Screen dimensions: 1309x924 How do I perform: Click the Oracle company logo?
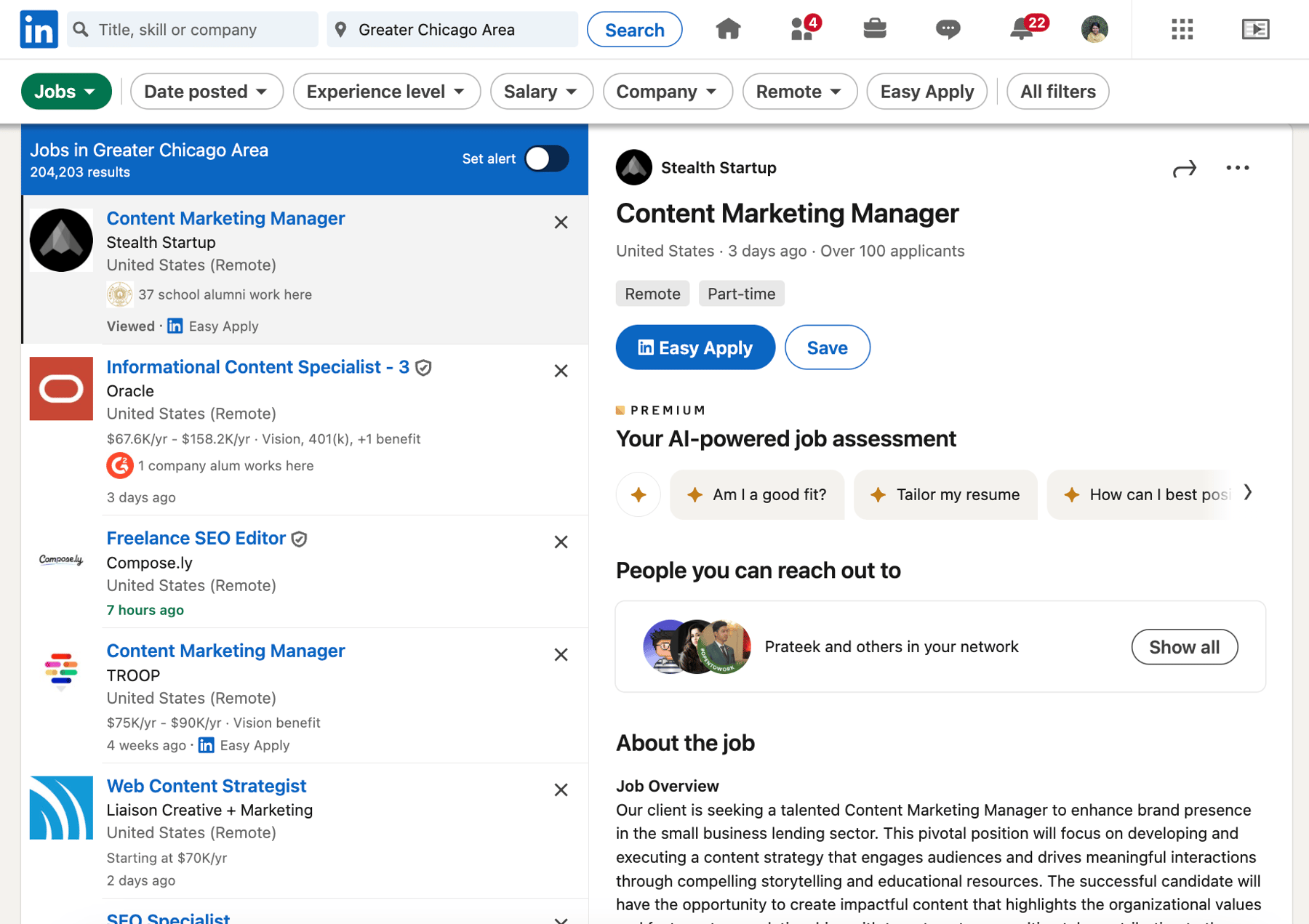point(61,389)
